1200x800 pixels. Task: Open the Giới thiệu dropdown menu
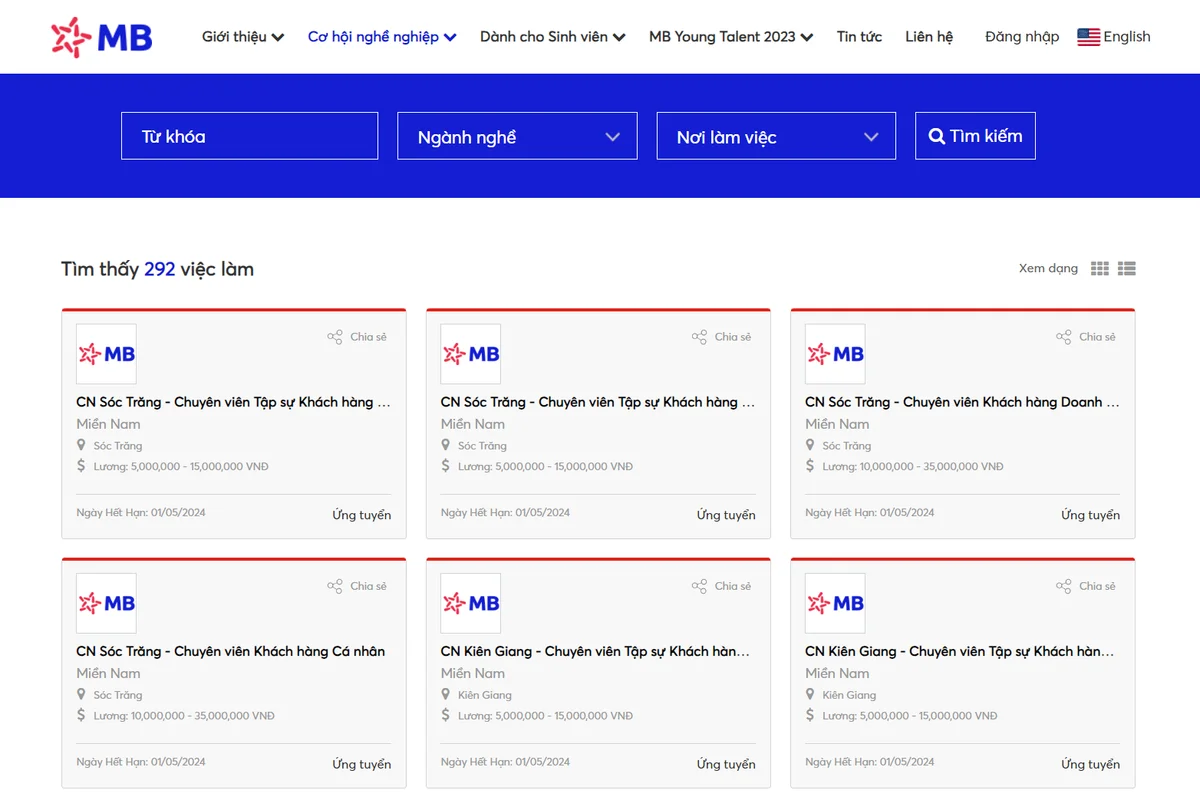point(243,37)
